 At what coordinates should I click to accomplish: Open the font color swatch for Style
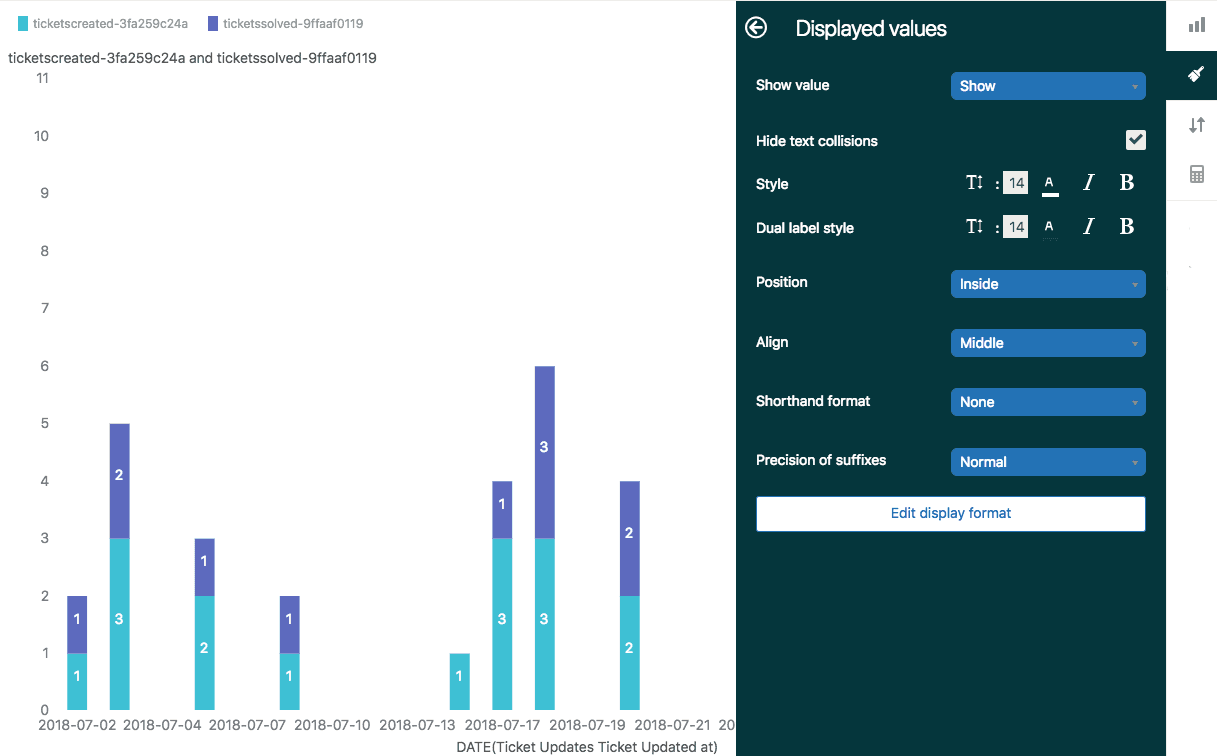click(x=1049, y=182)
